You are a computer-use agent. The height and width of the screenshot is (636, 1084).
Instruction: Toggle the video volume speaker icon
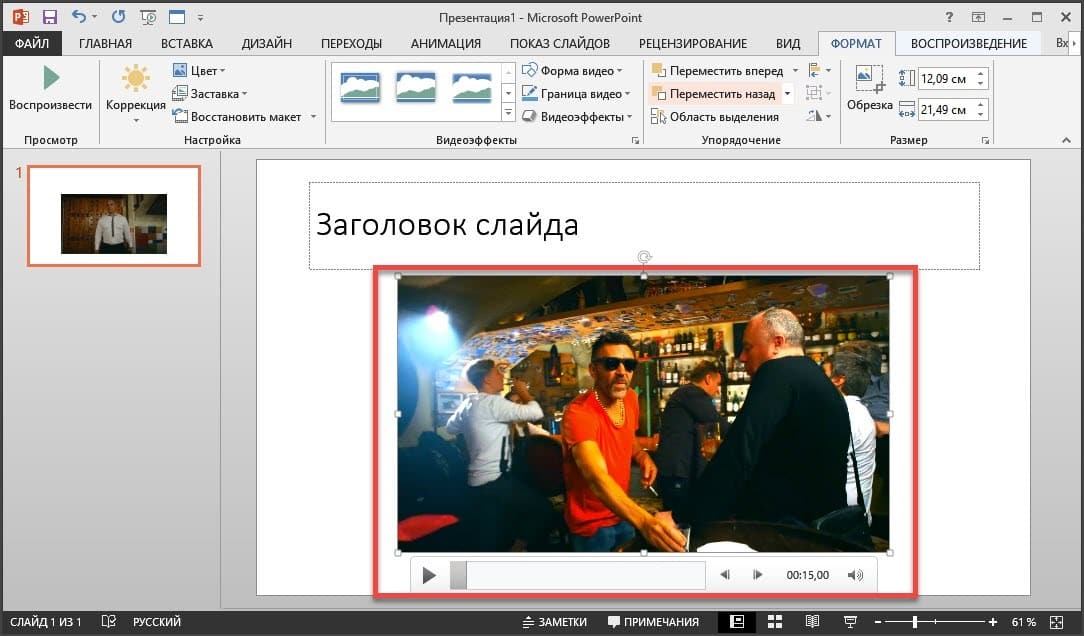point(855,575)
